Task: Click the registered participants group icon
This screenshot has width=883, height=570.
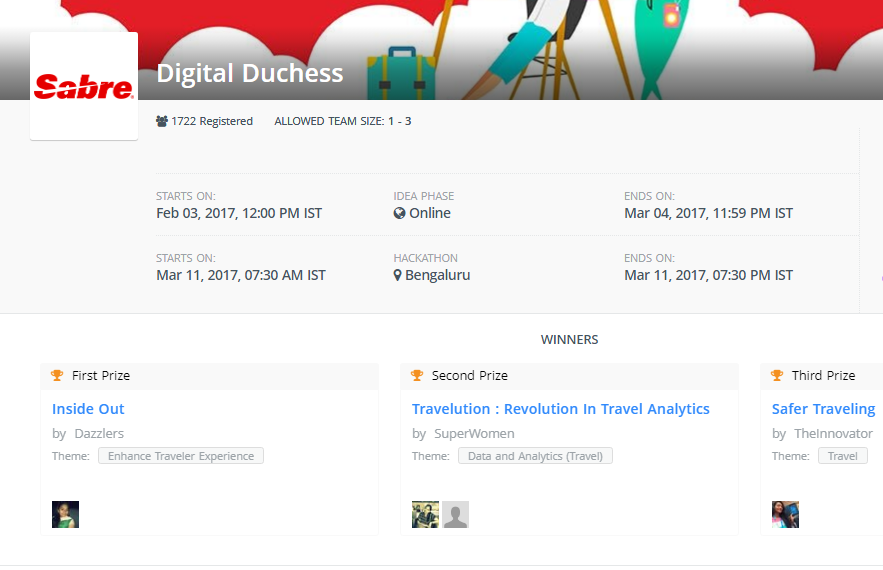Action: coord(162,121)
